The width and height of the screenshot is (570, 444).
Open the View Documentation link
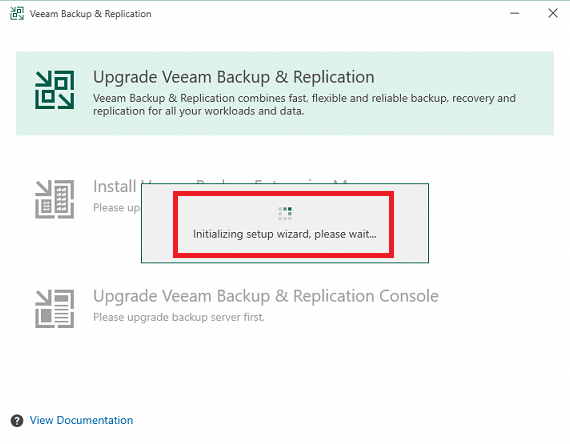click(x=81, y=420)
